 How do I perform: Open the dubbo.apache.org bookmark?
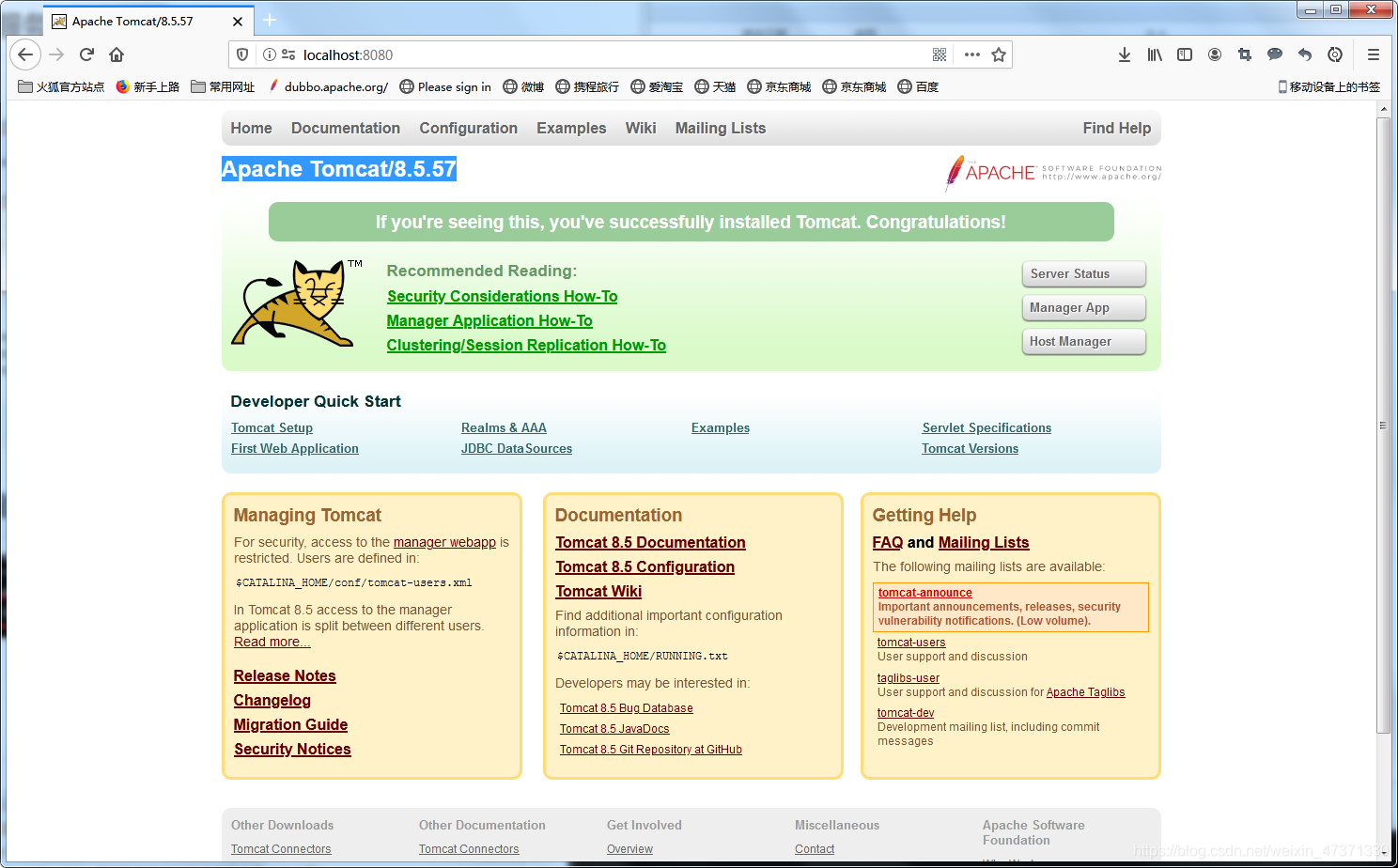coord(328,86)
